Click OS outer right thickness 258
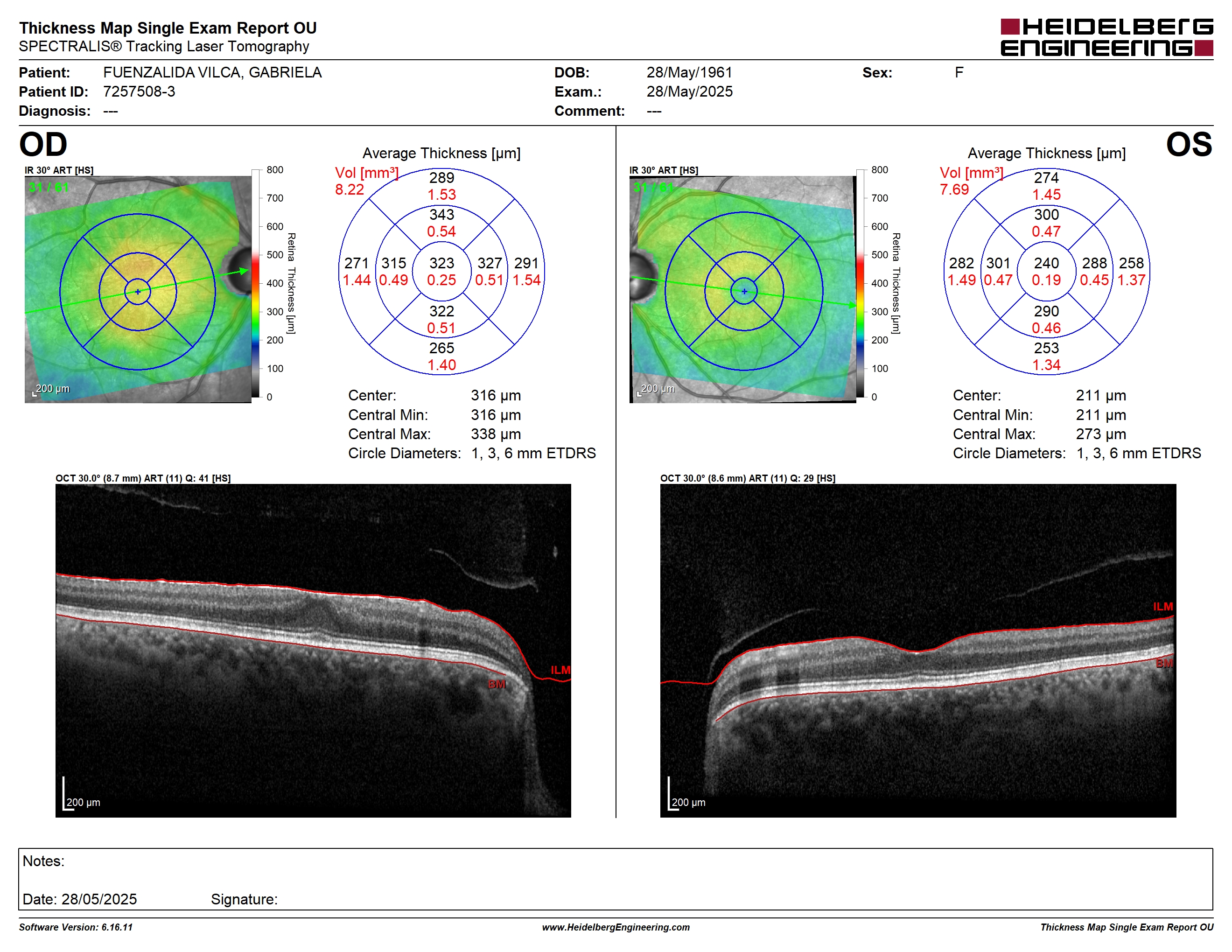This screenshot has width=1232, height=952. tap(1132, 263)
